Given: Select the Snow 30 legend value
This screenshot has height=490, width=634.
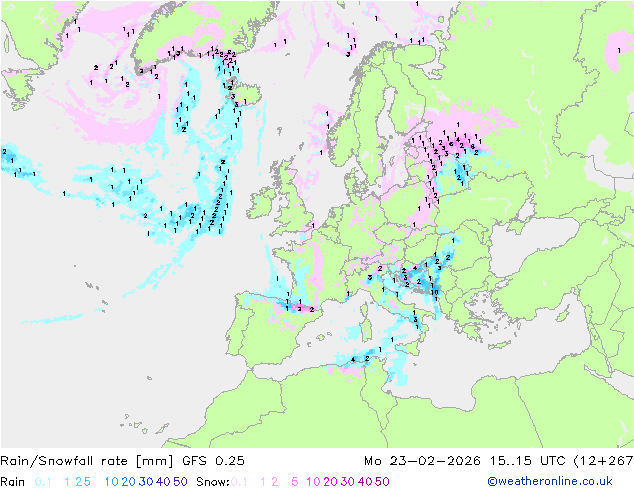Looking at the screenshot, I should click(348, 482).
